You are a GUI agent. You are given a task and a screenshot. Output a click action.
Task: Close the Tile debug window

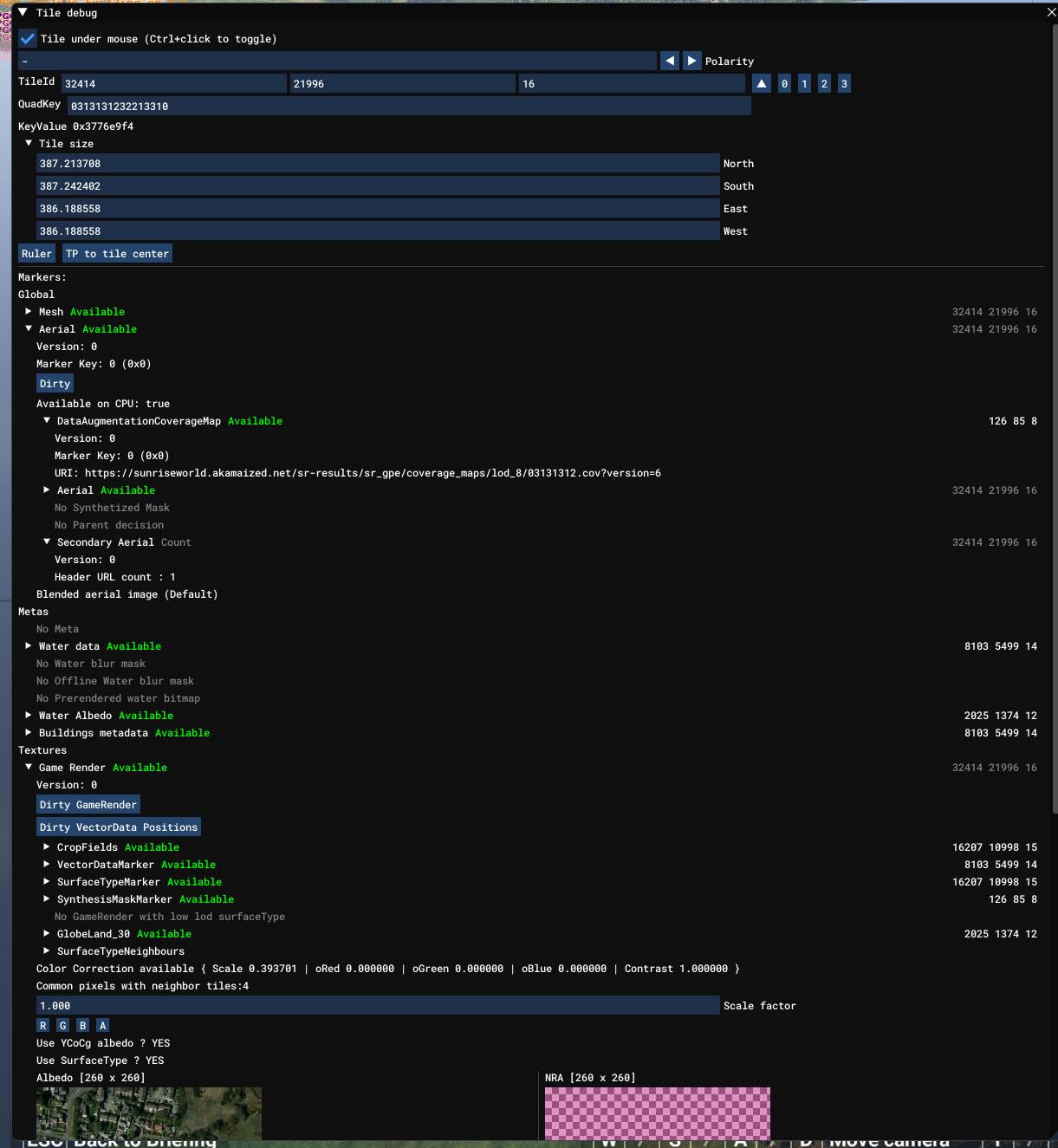point(1051,12)
